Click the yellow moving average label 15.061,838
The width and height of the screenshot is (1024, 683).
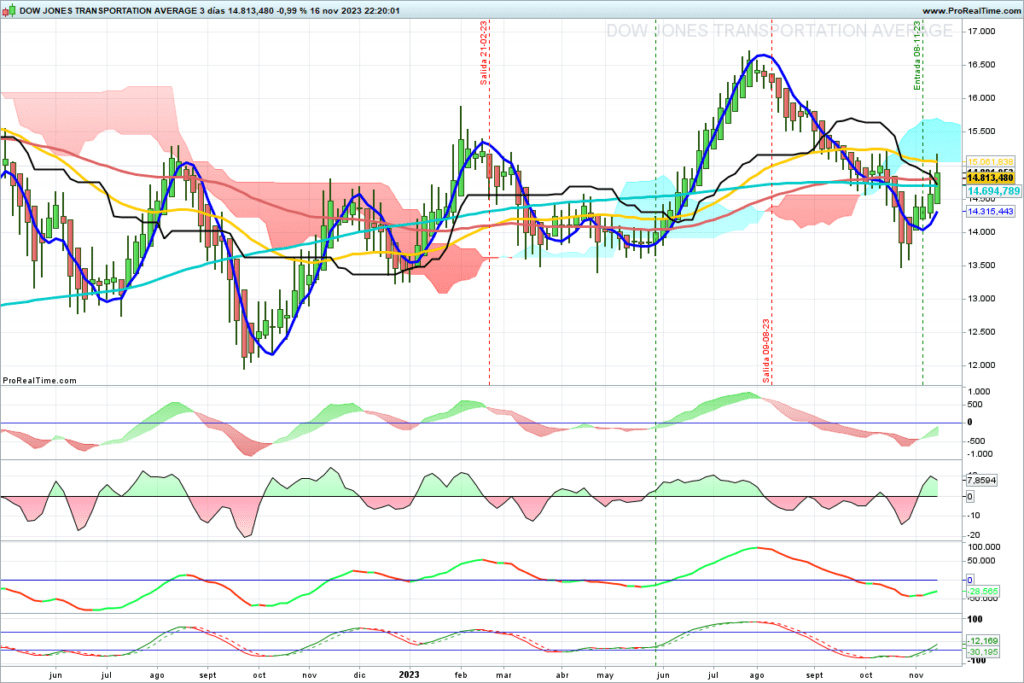[x=990, y=162]
